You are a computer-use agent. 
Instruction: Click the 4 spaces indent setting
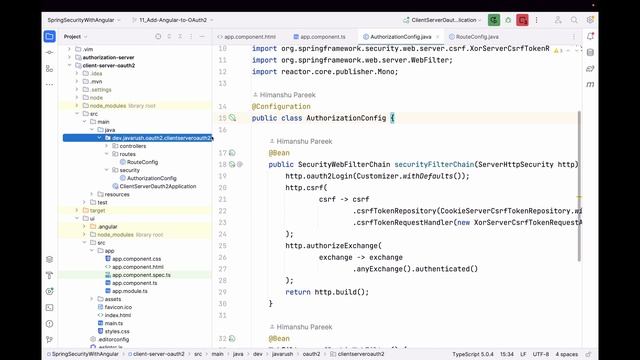tap(567, 354)
